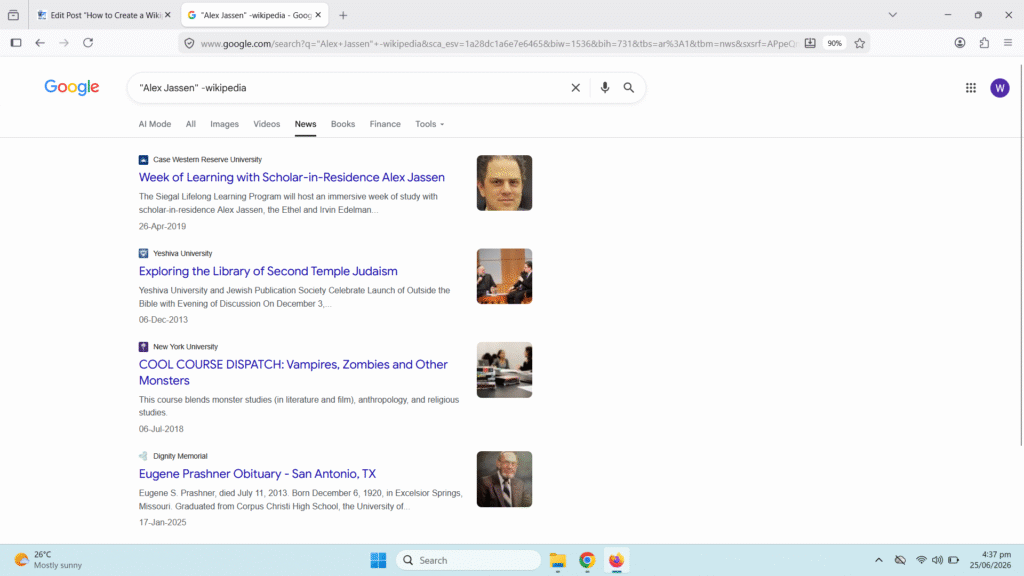Switch to the All results tab
This screenshot has width=1024, height=576.
(191, 124)
